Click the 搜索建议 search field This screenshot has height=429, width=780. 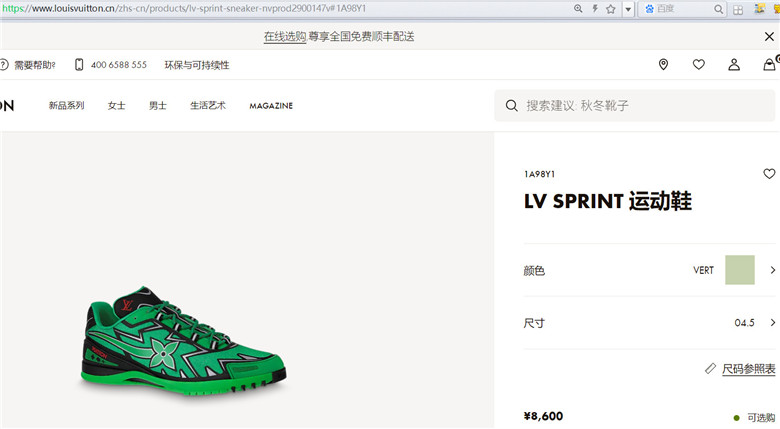[x=634, y=106]
